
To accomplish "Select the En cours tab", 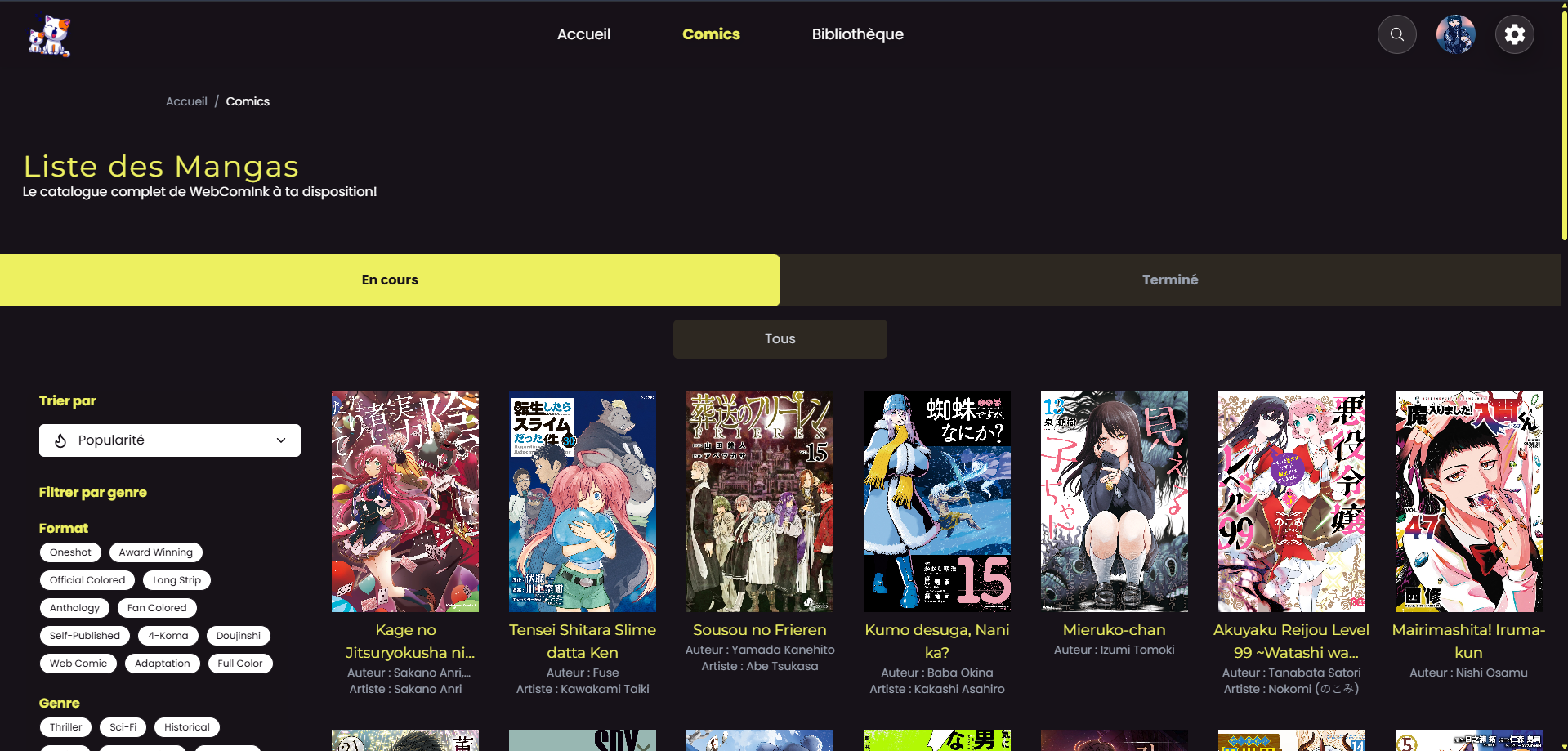I will 390,280.
